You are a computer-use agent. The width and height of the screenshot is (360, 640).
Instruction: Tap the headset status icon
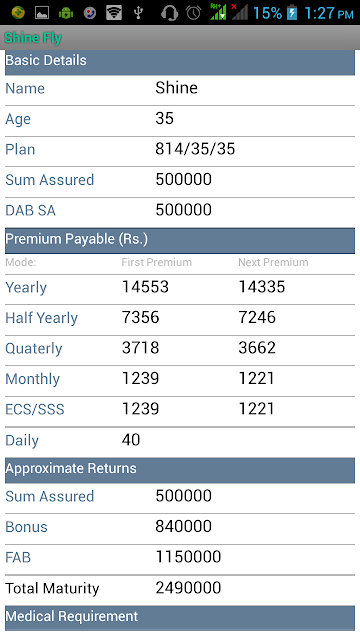click(169, 13)
